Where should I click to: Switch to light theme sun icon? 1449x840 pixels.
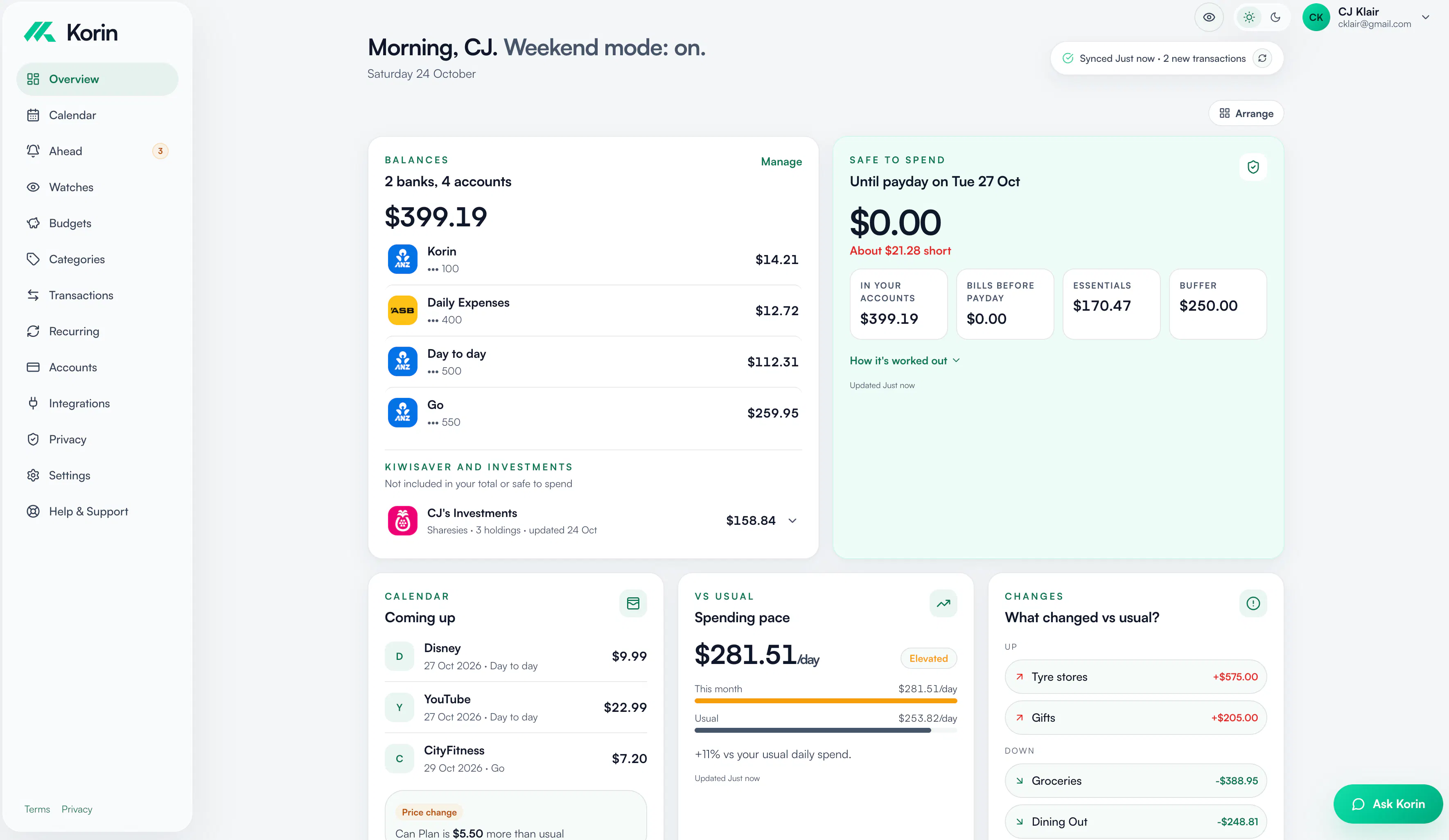coord(1249,17)
